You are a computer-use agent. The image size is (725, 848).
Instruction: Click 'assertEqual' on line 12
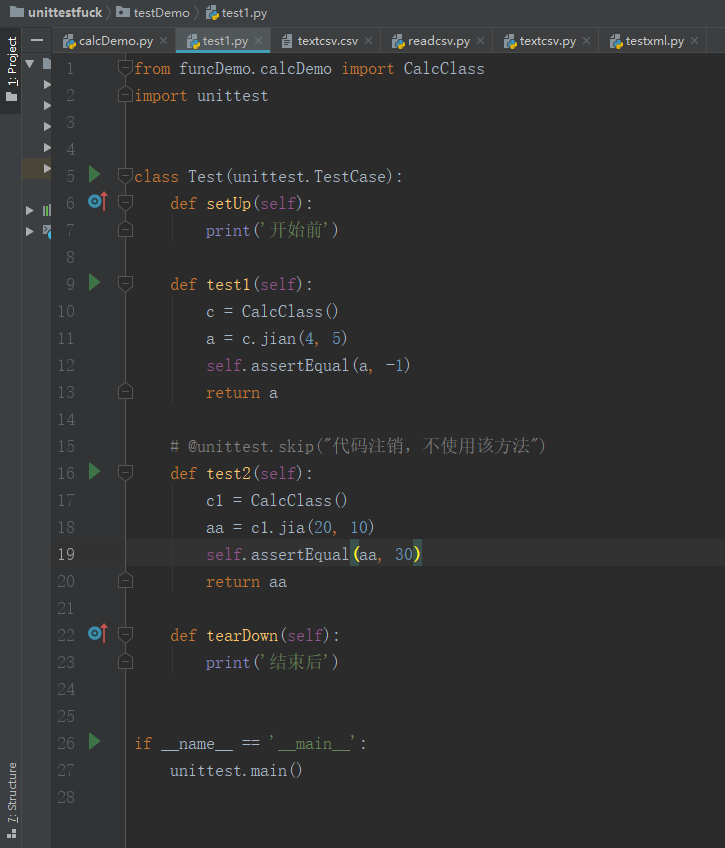tap(300, 366)
